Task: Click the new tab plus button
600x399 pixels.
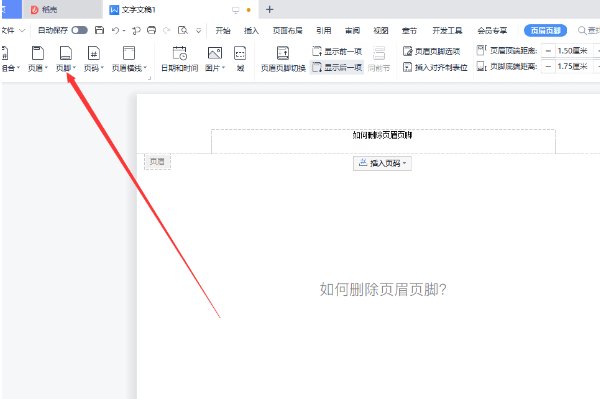Action: coord(269,10)
